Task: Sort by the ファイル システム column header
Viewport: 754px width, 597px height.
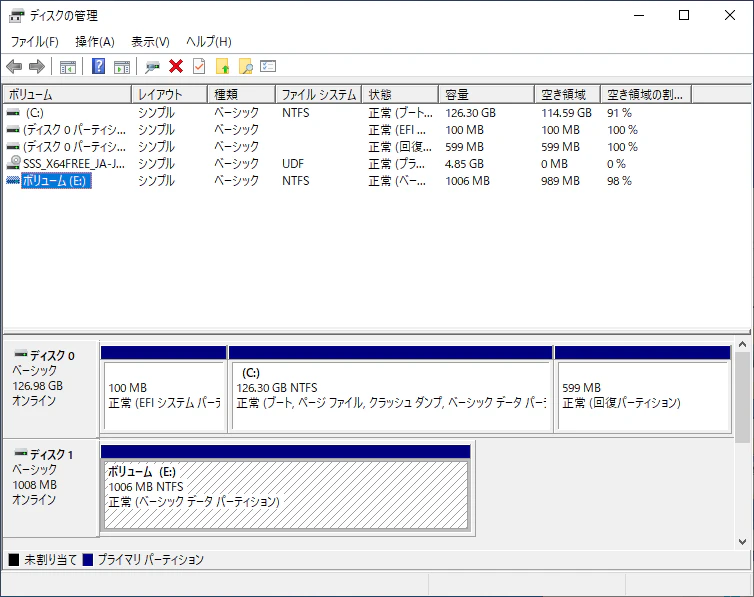Action: tap(319, 94)
